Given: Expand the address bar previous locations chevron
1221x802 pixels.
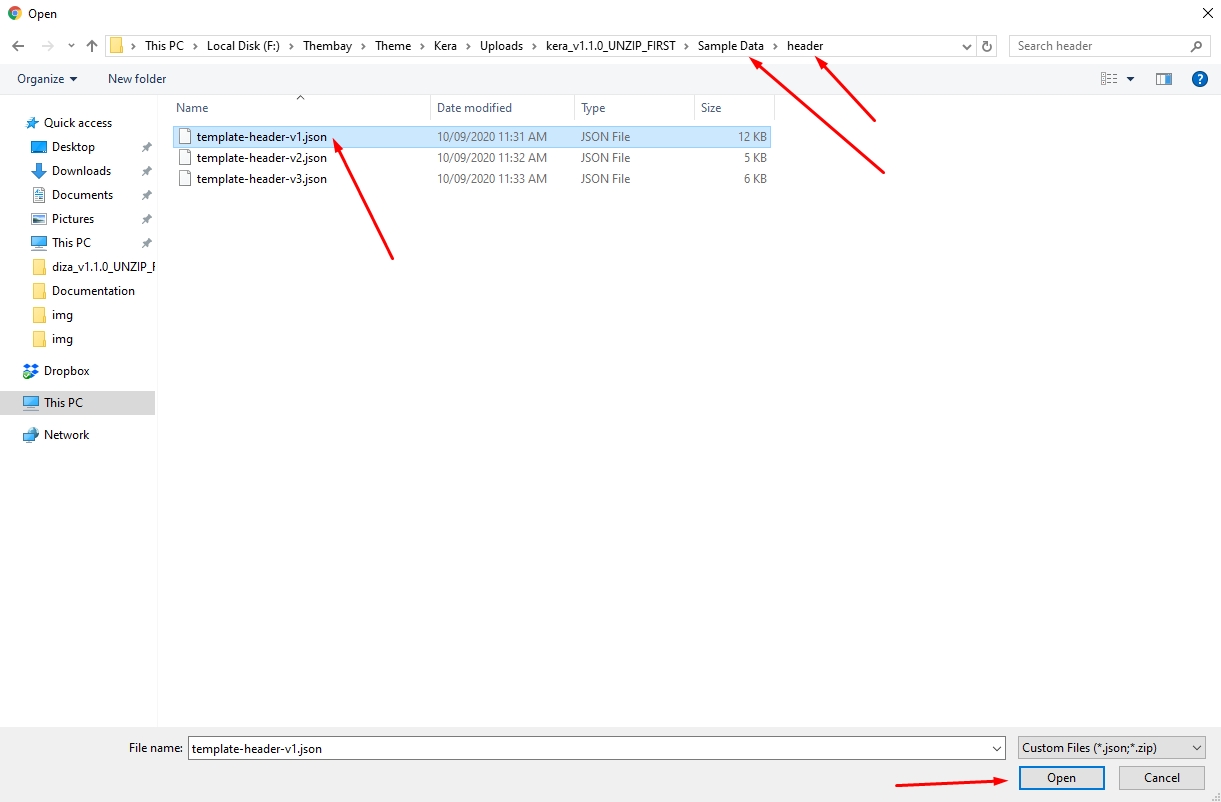Looking at the screenshot, I should point(966,46).
